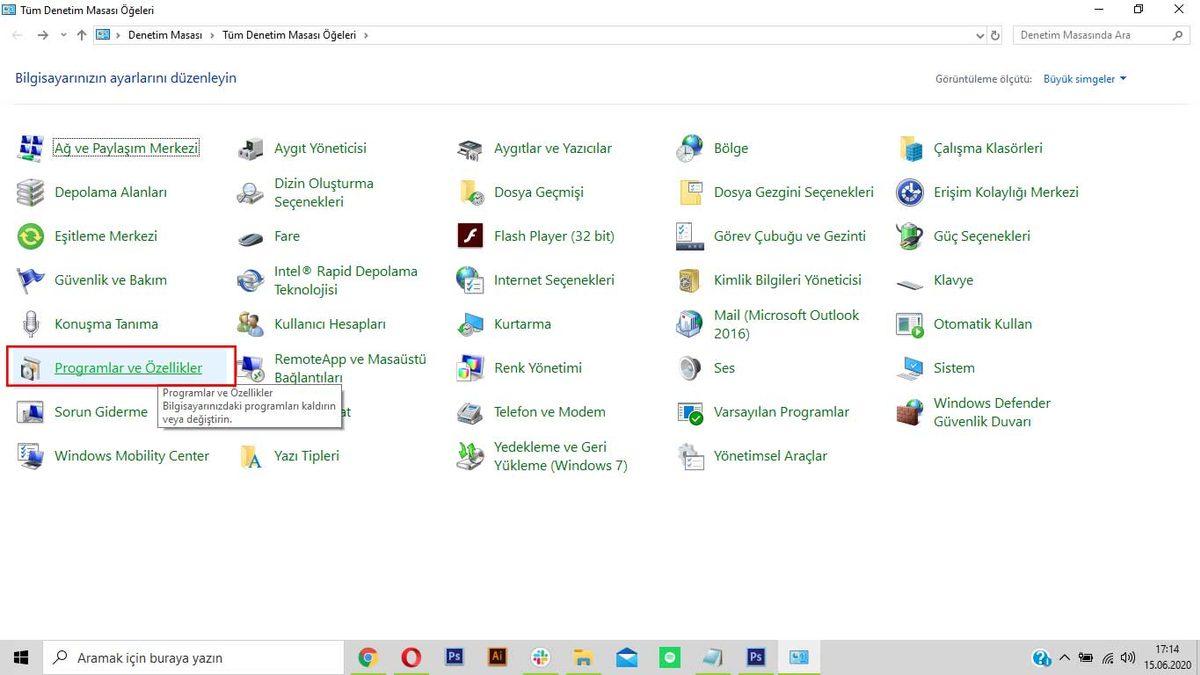Open the Eşitleme Merkezi icon
This screenshot has height=675, width=1200.
point(31,237)
